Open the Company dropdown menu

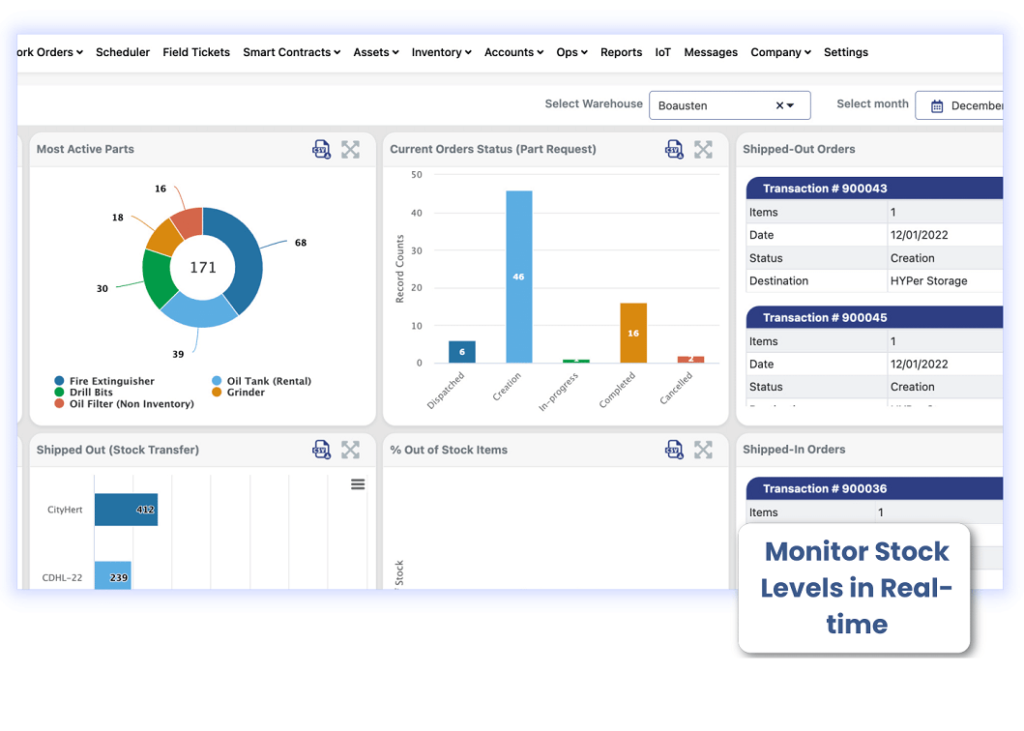point(780,52)
